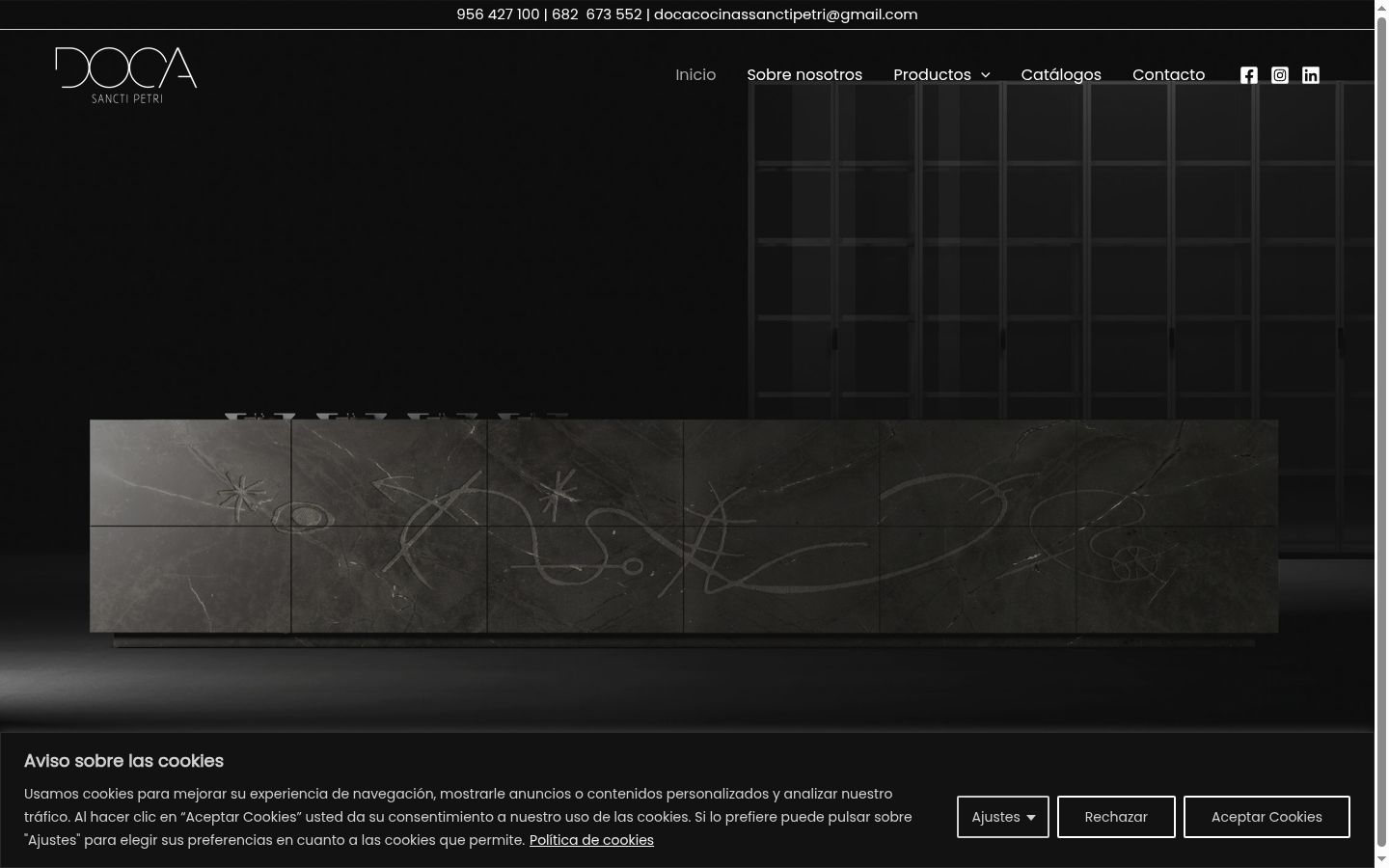The image size is (1389, 868).
Task: Expand the Productos submenu chevron
Action: 985,75
